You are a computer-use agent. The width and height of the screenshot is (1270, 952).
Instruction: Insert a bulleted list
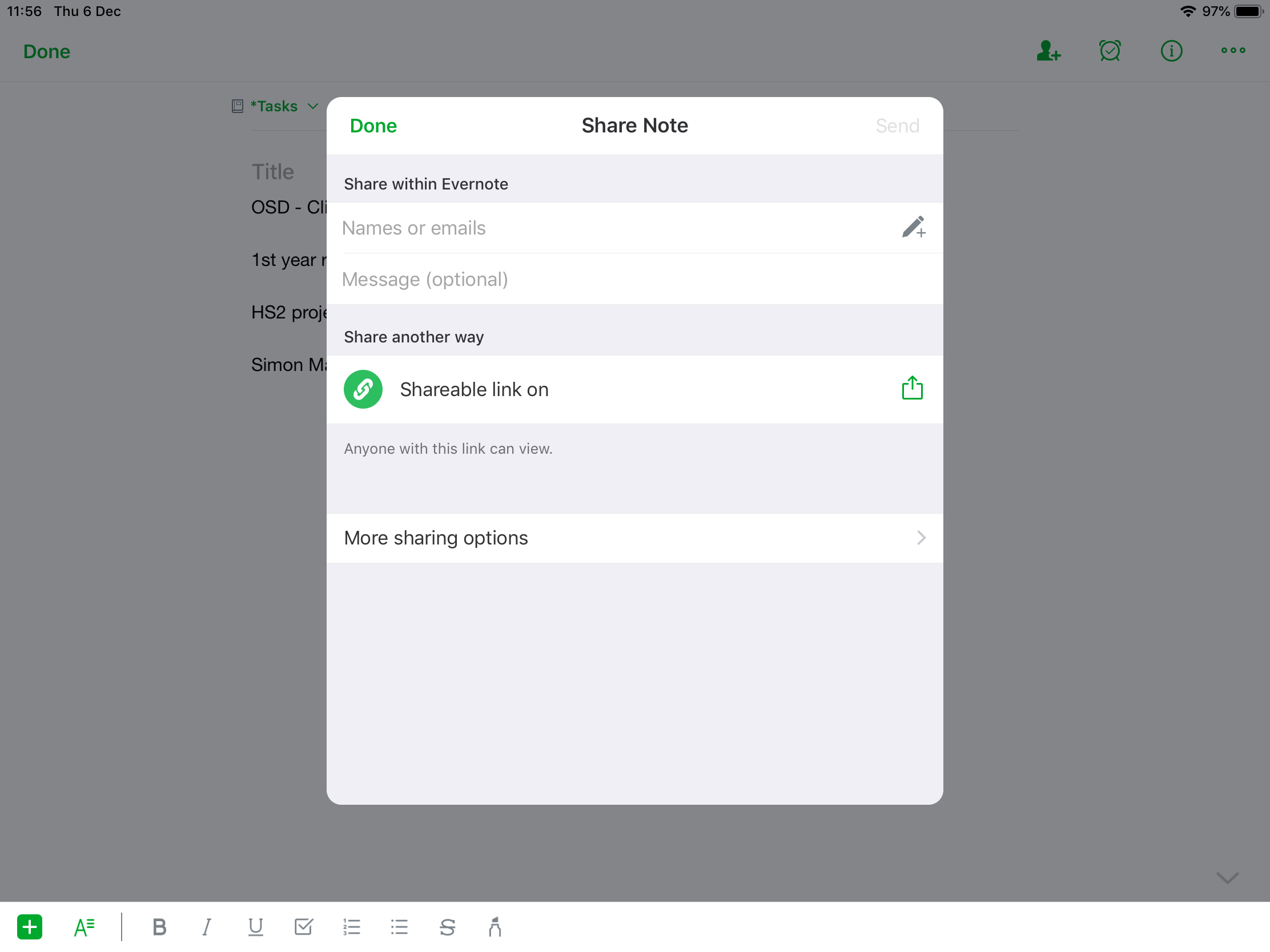click(399, 927)
